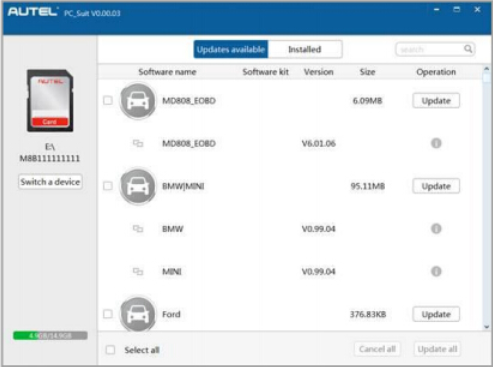The width and height of the screenshot is (493, 367).
Task: Click the sub-package icon beside MINI
Action: coord(138,271)
